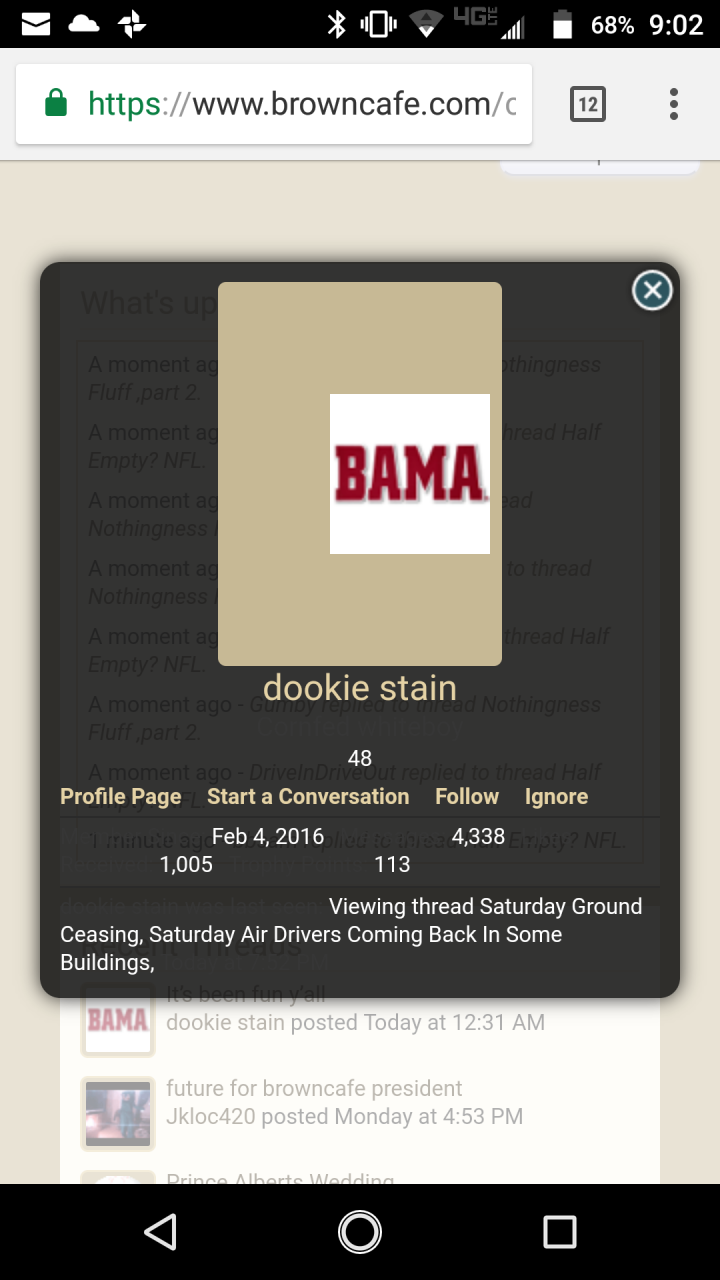The height and width of the screenshot is (1280, 720).
Task: Select Start a Conversation link
Action: tap(308, 797)
